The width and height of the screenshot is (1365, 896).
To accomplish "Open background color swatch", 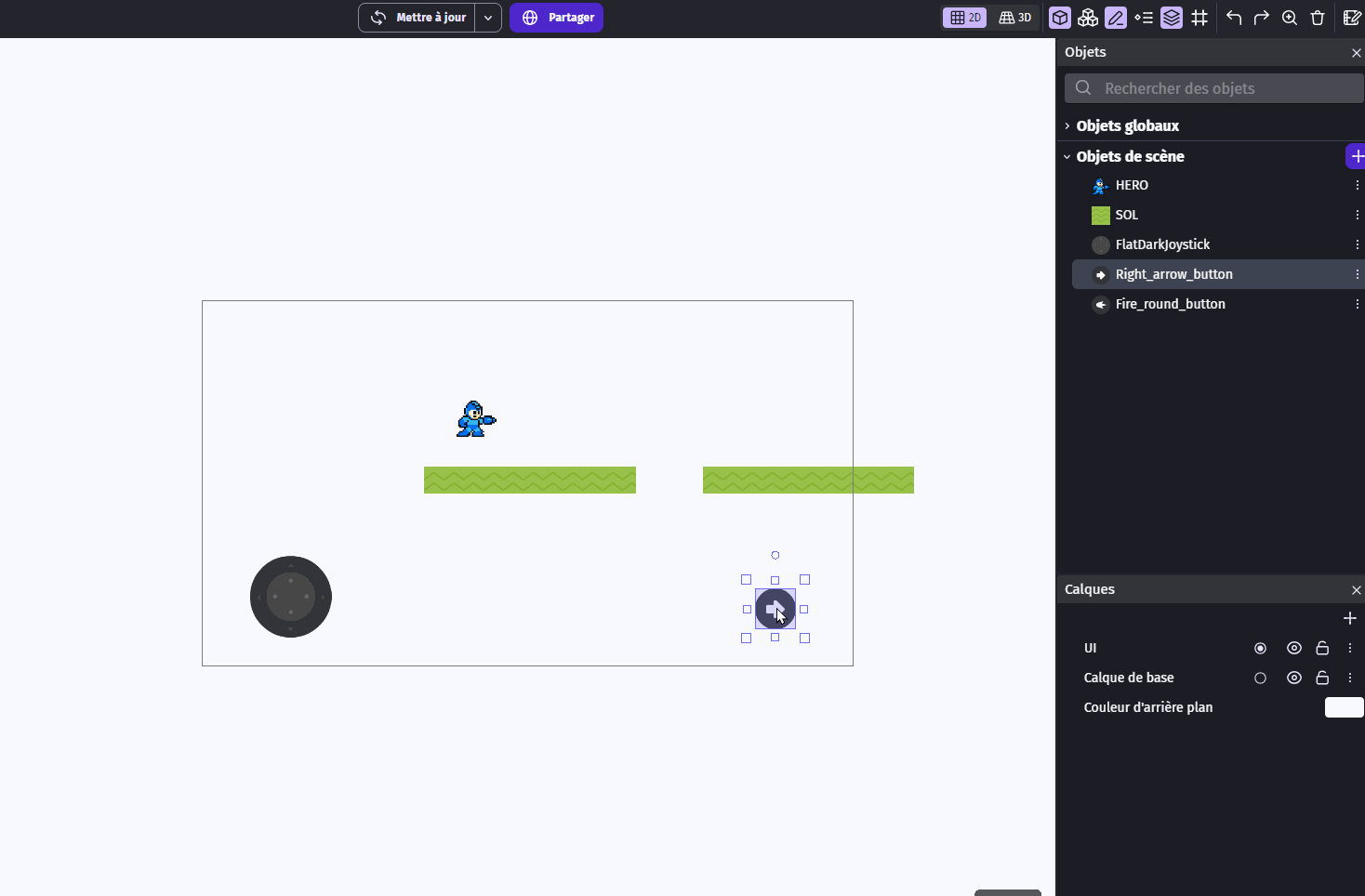I will click(x=1344, y=707).
